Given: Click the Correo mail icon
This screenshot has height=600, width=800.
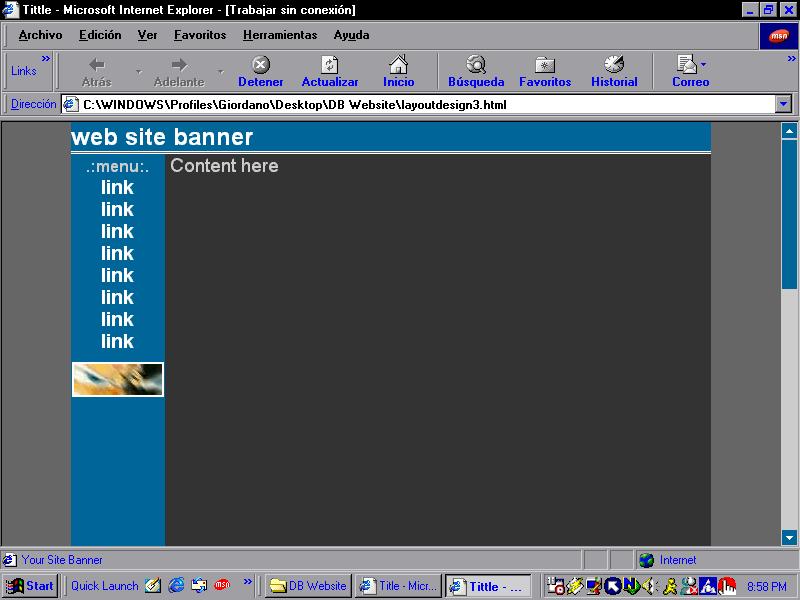Looking at the screenshot, I should click(x=685, y=65).
